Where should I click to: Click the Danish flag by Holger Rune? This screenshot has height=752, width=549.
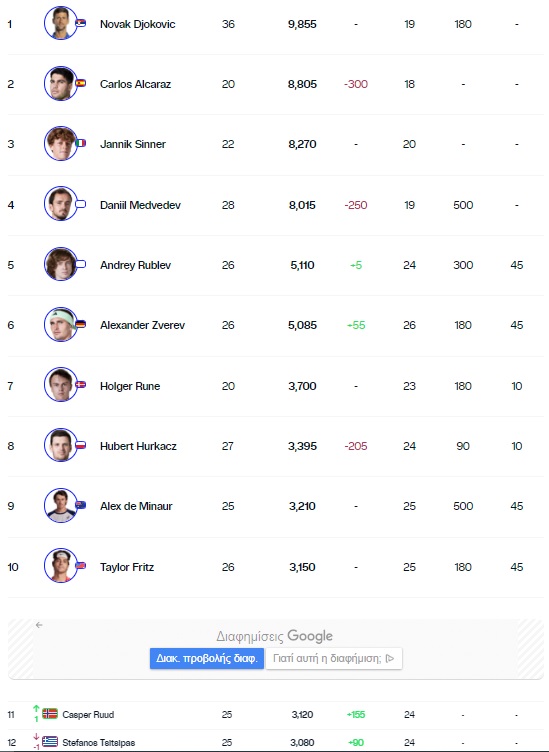(81, 385)
